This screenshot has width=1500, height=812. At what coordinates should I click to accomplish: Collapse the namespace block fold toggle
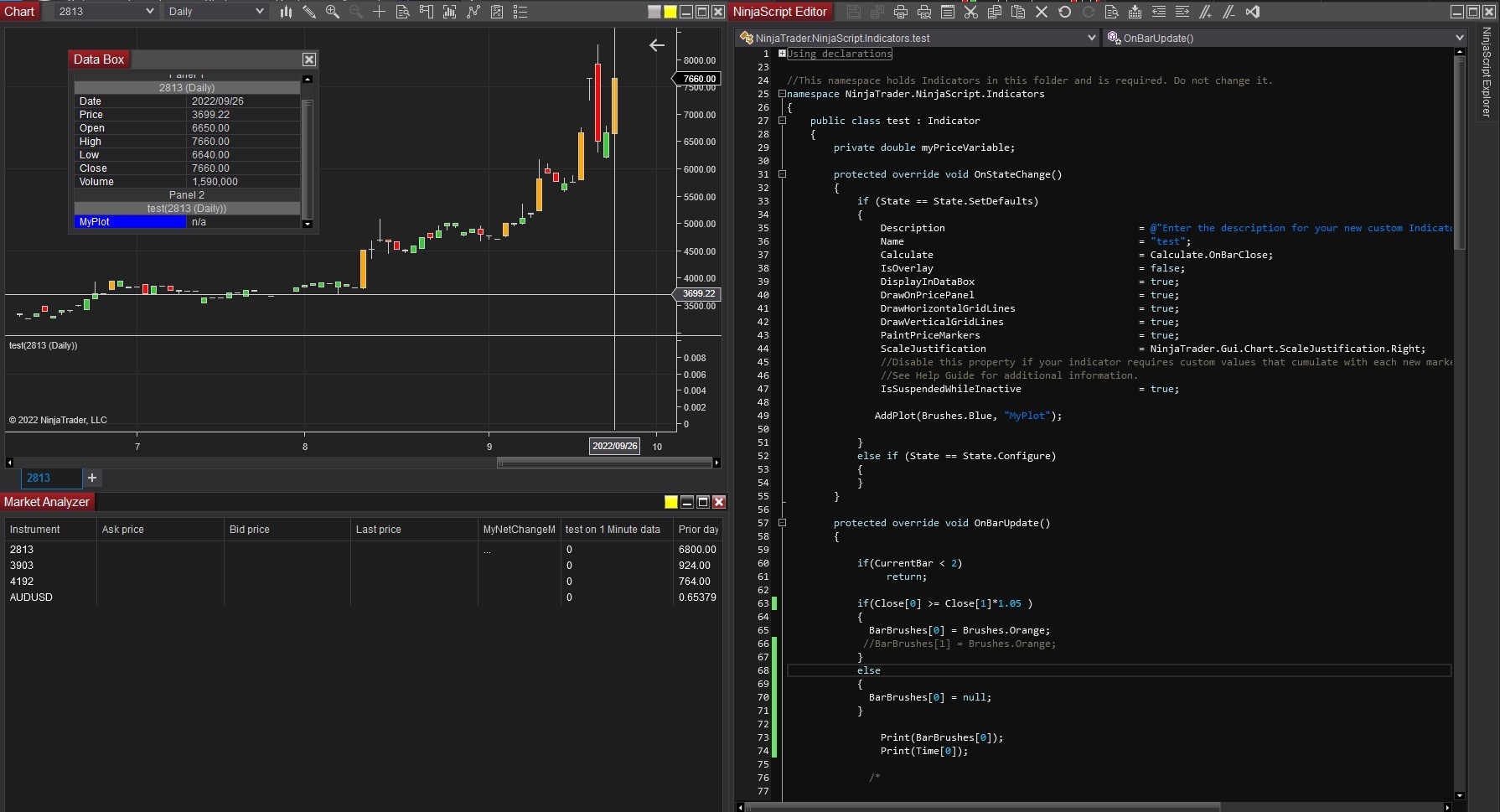point(782,94)
